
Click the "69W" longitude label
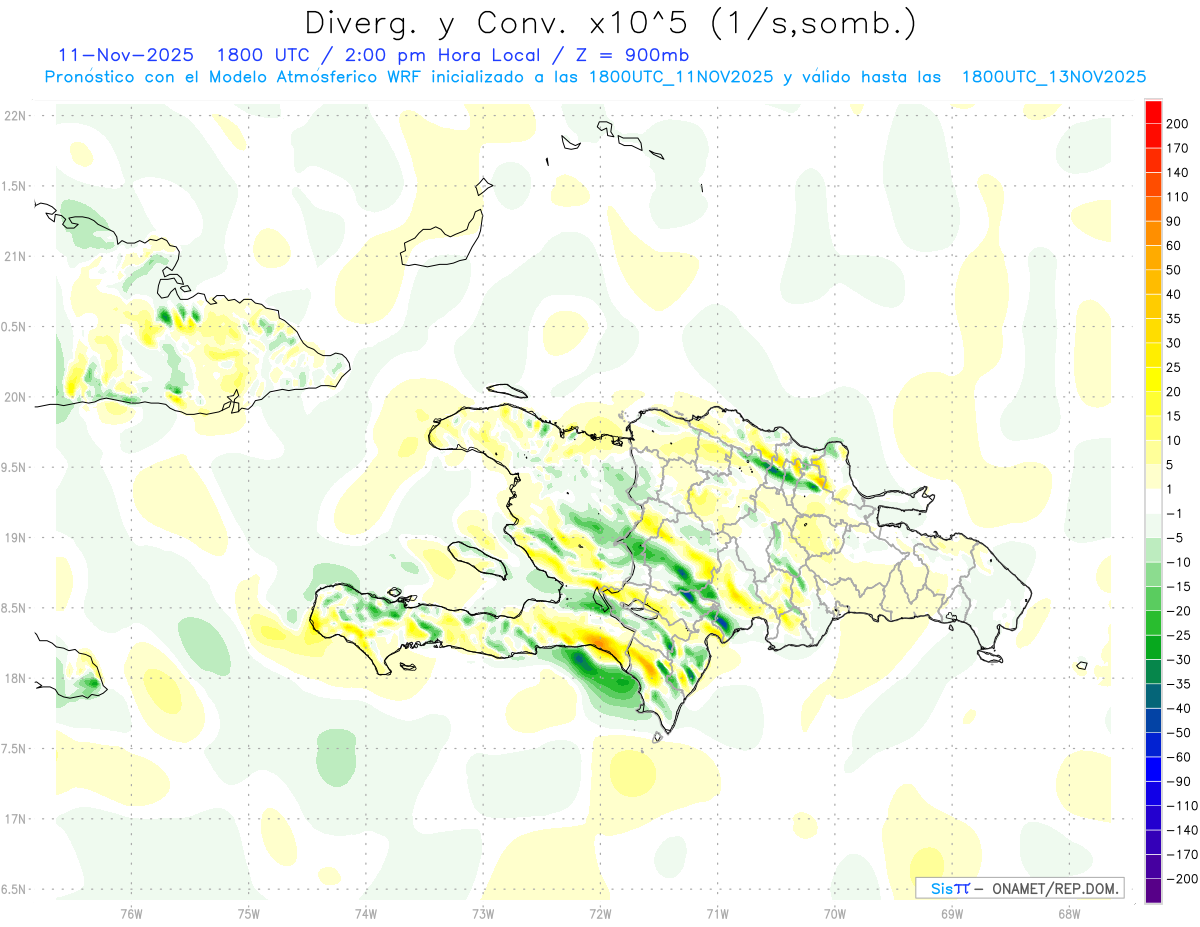pyautogui.click(x=951, y=913)
